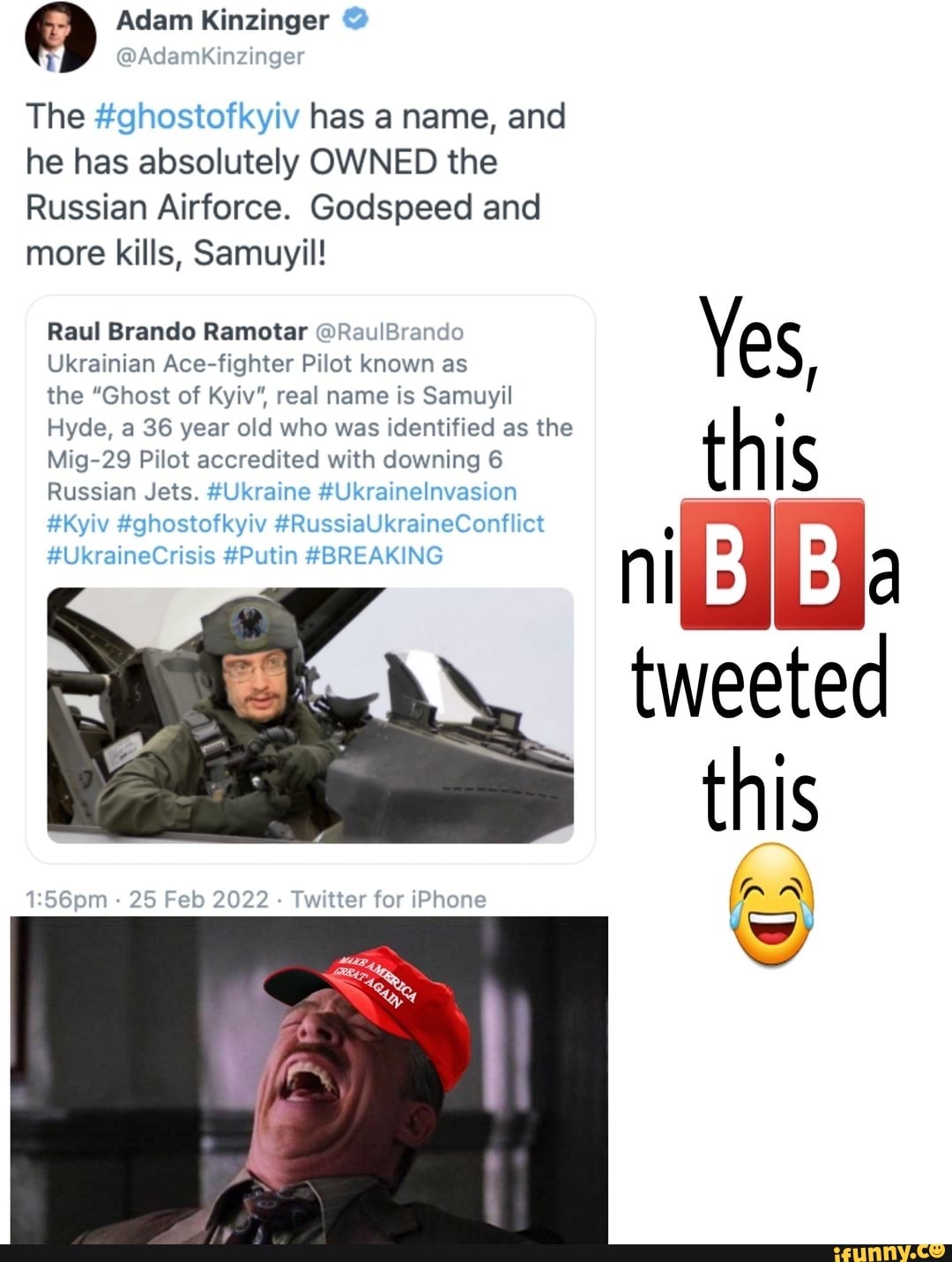Click the Twitter for iPhone source label
This screenshot has height=1262, width=952.
tap(388, 900)
